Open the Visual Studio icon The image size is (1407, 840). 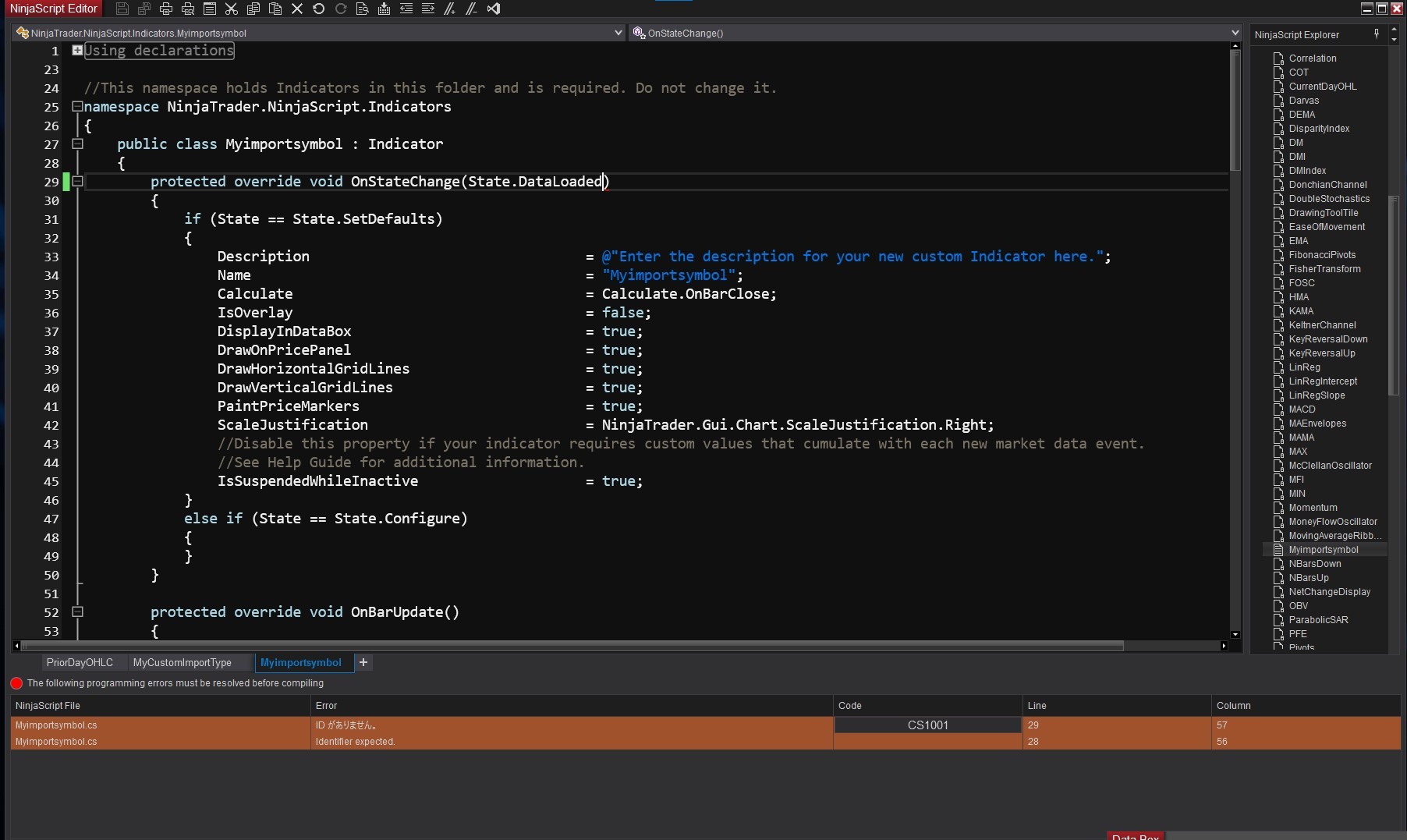coord(493,9)
